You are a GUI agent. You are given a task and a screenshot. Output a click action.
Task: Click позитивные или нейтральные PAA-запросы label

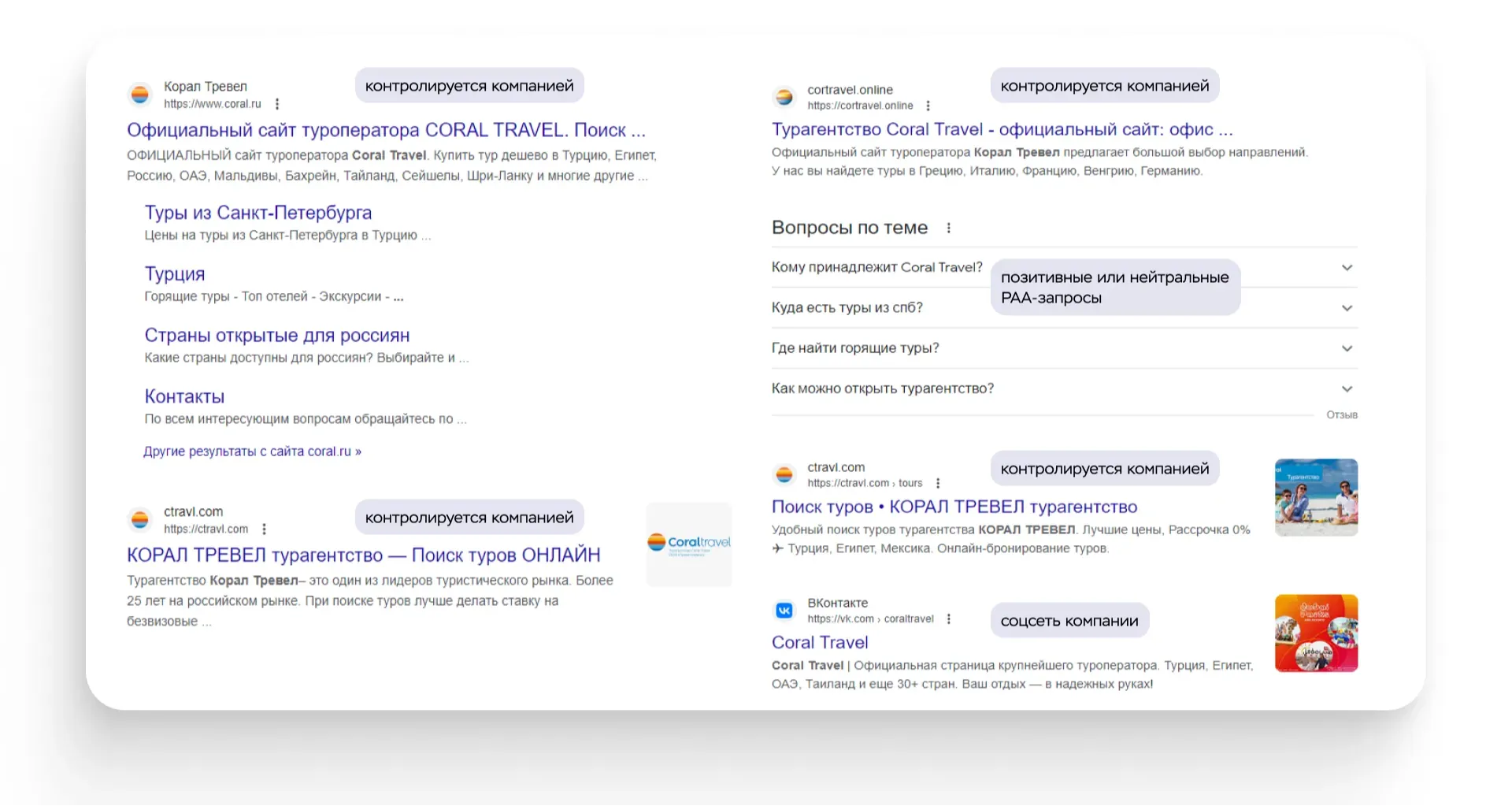pyautogui.click(x=1115, y=288)
